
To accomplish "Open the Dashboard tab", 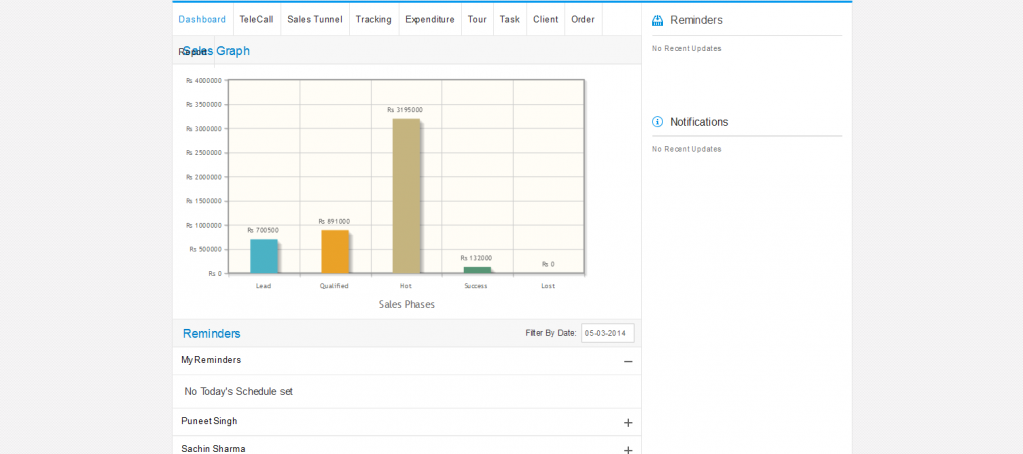I will 202,19.
